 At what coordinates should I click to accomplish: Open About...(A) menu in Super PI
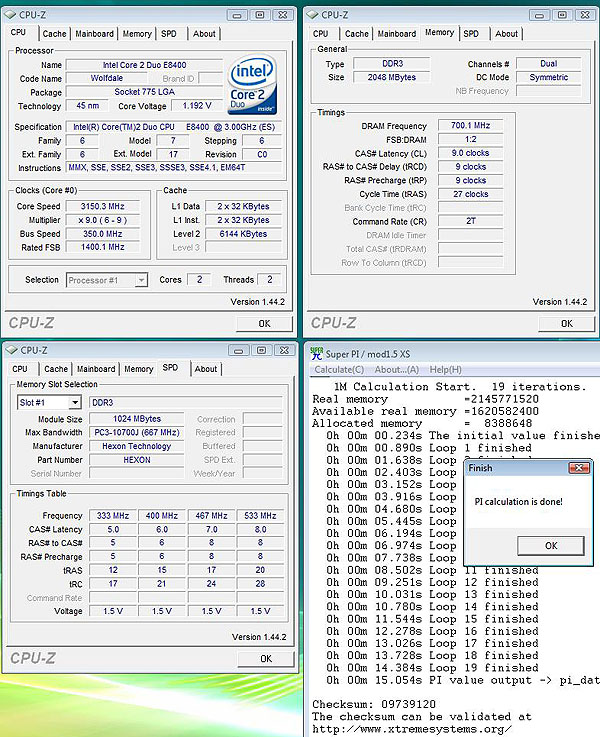click(x=397, y=370)
